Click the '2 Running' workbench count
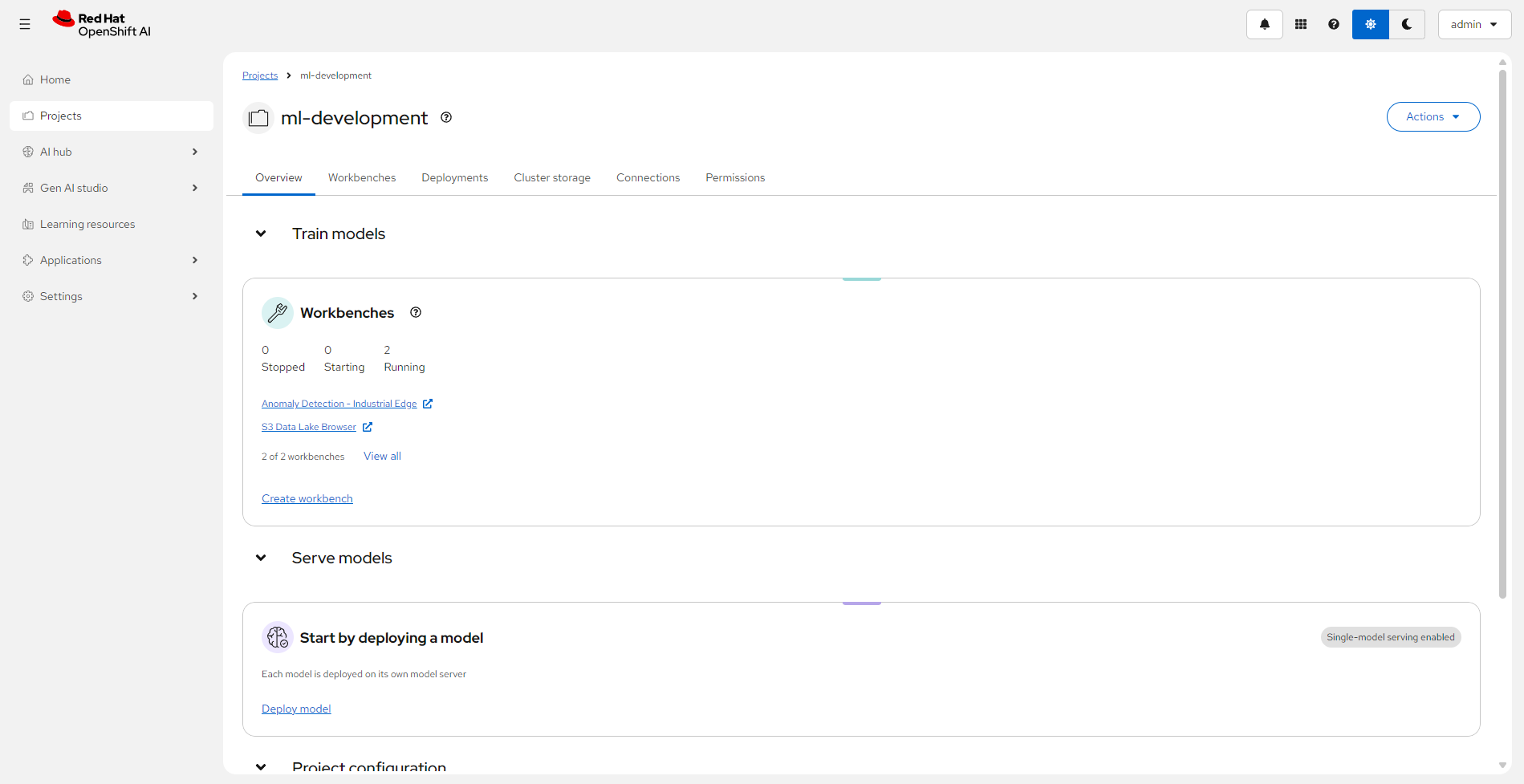1524x784 pixels. (404, 359)
